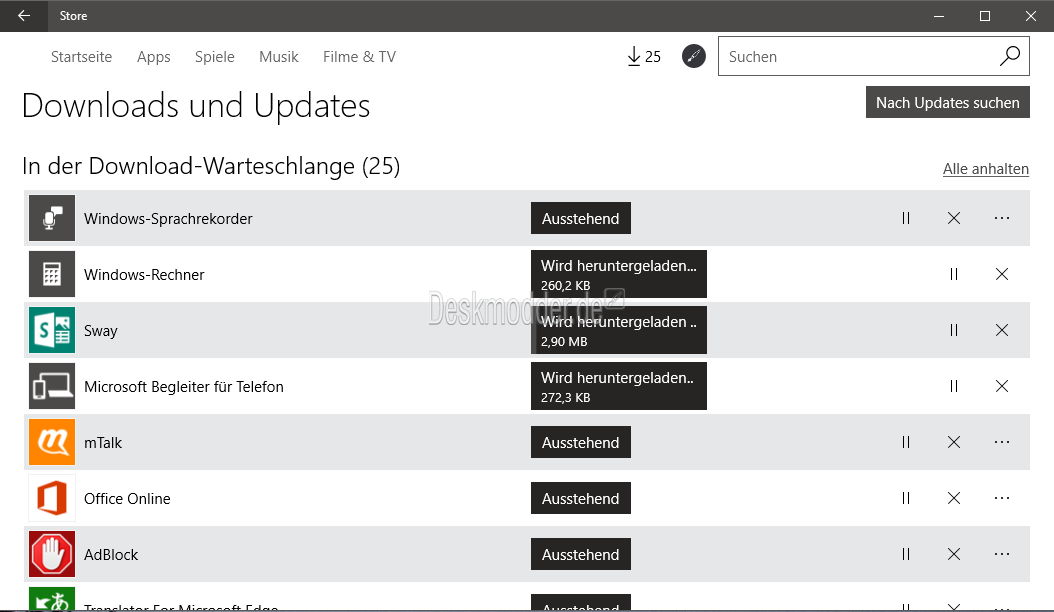Click Begleiter für Telefon progress 272,3 KB
The width and height of the screenshot is (1054, 612).
[618, 386]
